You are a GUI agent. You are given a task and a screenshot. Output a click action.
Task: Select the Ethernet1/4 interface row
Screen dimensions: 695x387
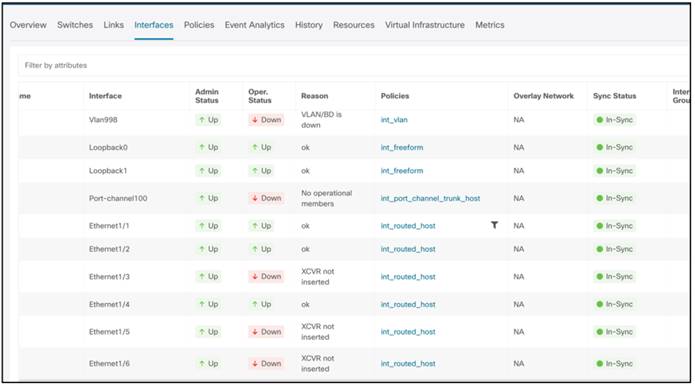pos(355,304)
